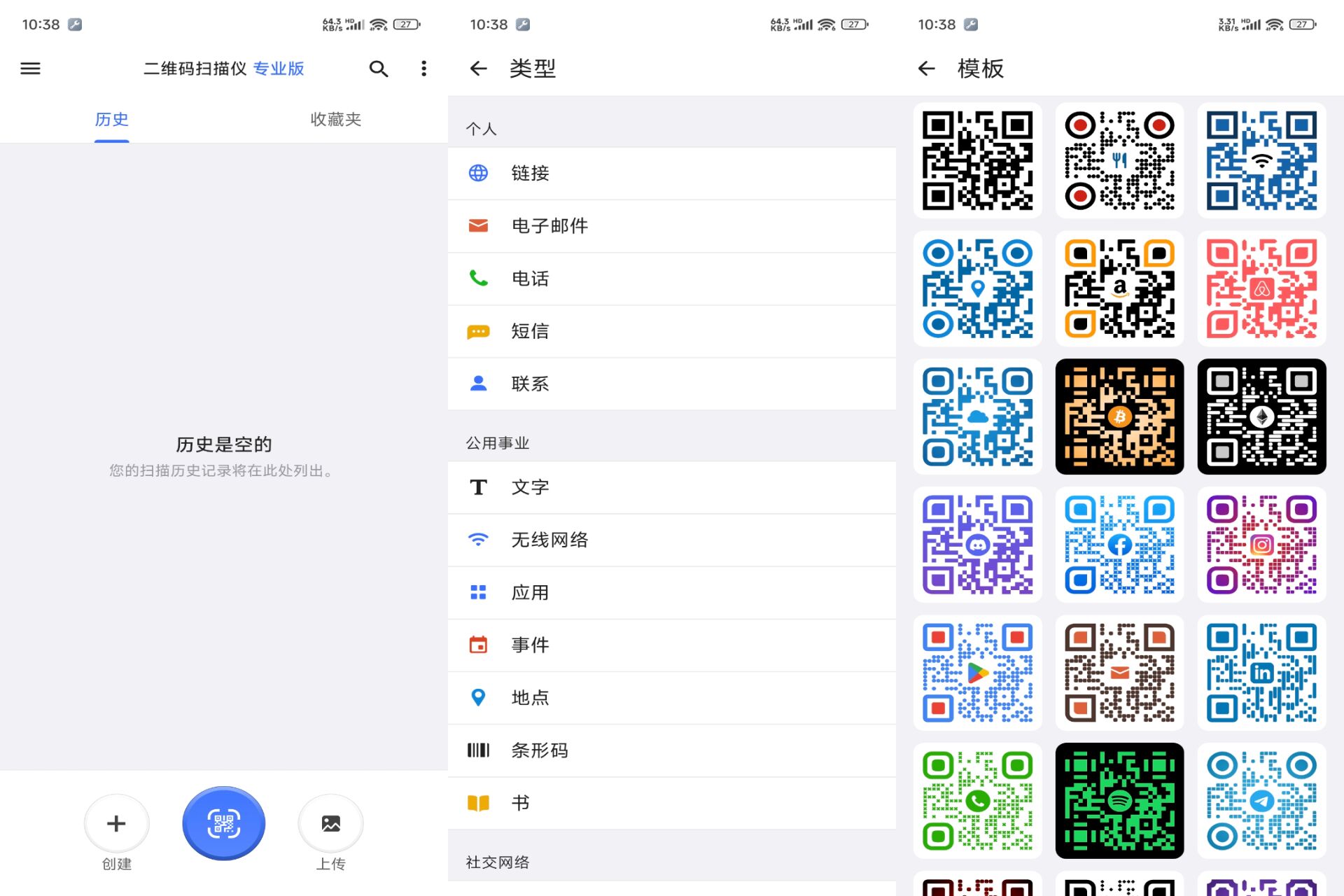Choose the 电话 type row
1344x896 pixels.
point(672,278)
